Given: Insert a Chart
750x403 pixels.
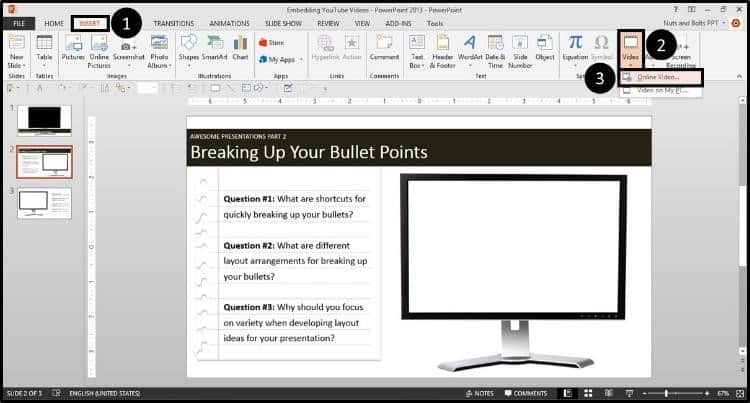Looking at the screenshot, I should [x=240, y=49].
